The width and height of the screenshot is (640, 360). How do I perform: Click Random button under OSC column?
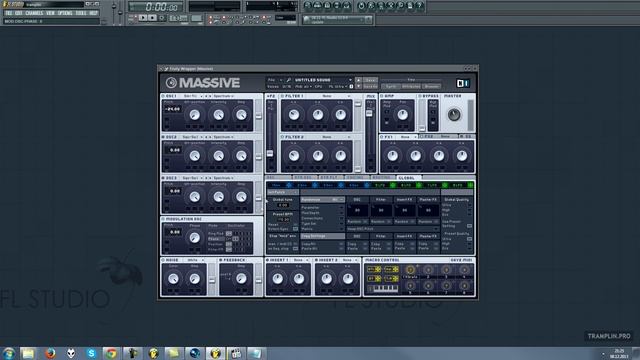pyautogui.click(x=357, y=221)
